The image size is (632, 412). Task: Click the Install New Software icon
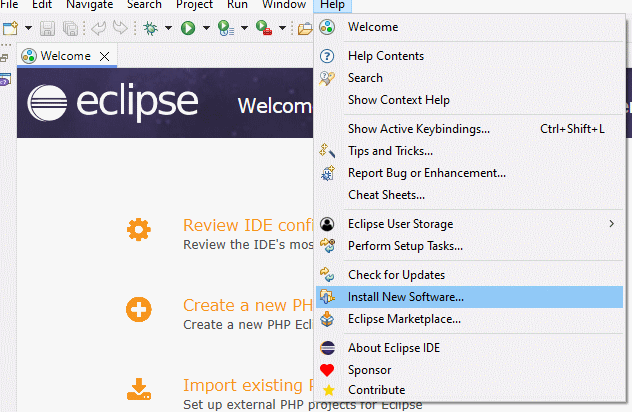(327, 297)
